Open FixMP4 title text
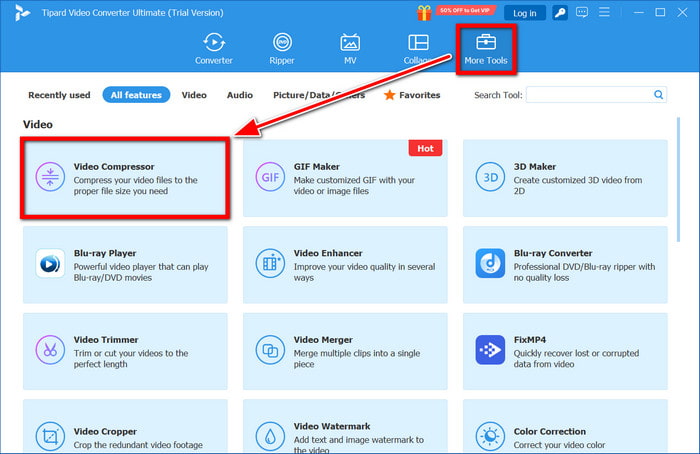 (x=529, y=340)
